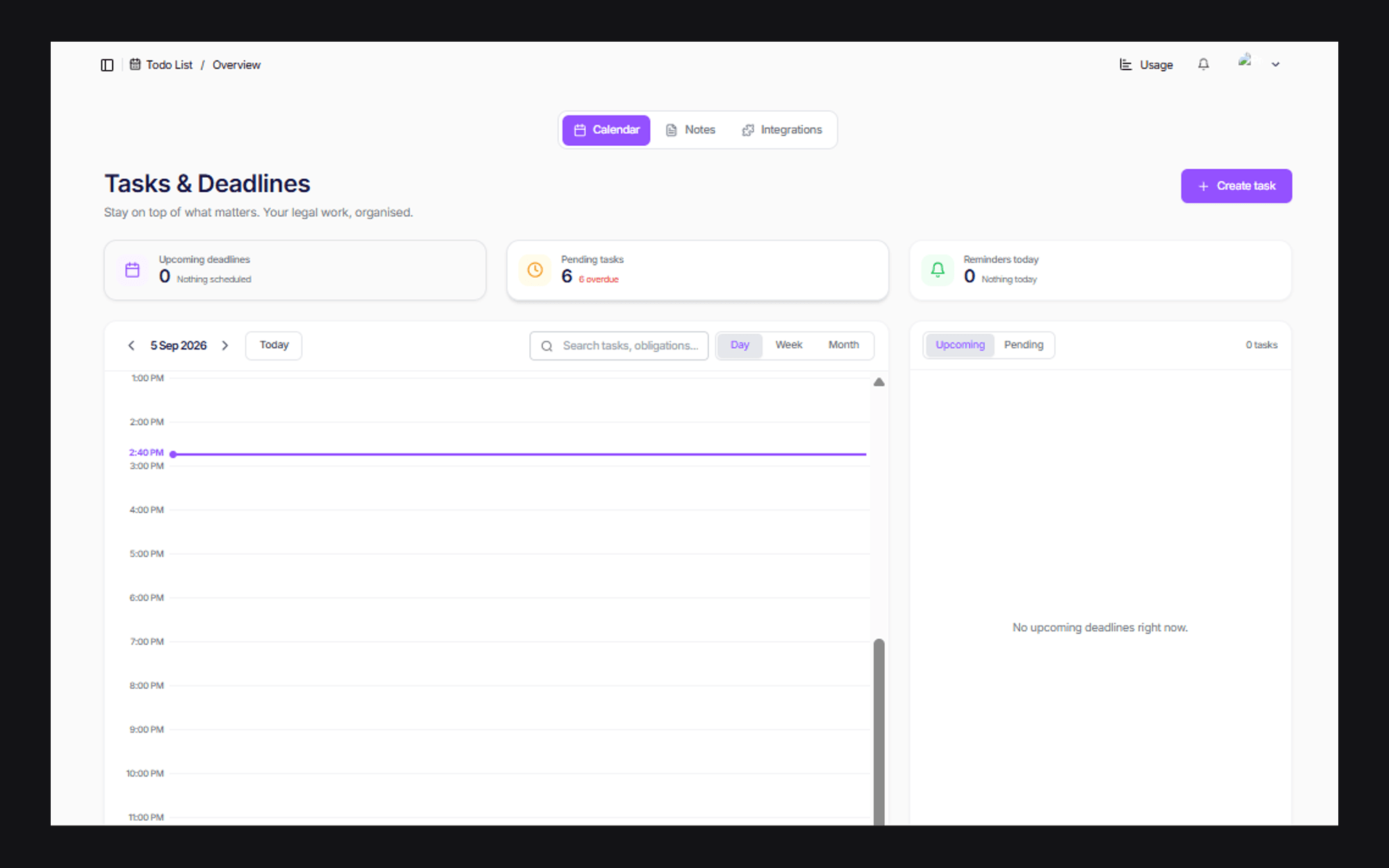Click the Todo List calendar icon in breadcrumb
This screenshot has height=868, width=1389.
tap(135, 64)
